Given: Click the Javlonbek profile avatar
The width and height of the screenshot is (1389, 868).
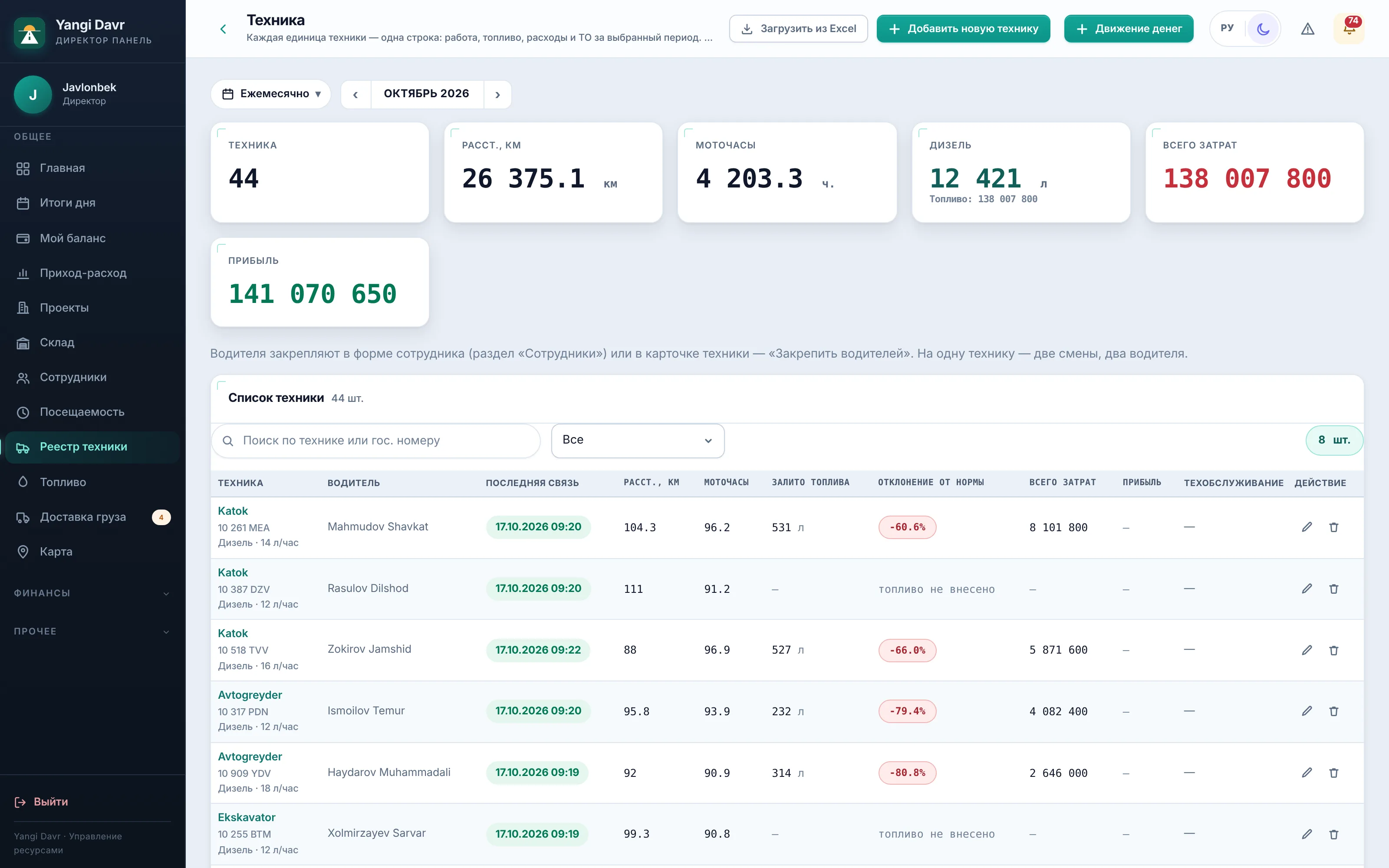Looking at the screenshot, I should 33,95.
